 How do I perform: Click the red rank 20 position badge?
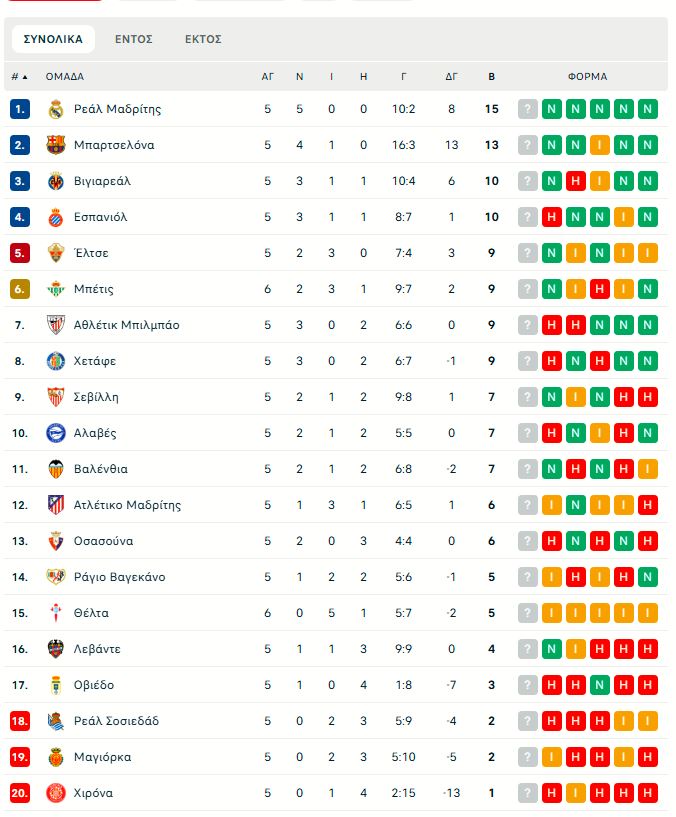point(20,793)
